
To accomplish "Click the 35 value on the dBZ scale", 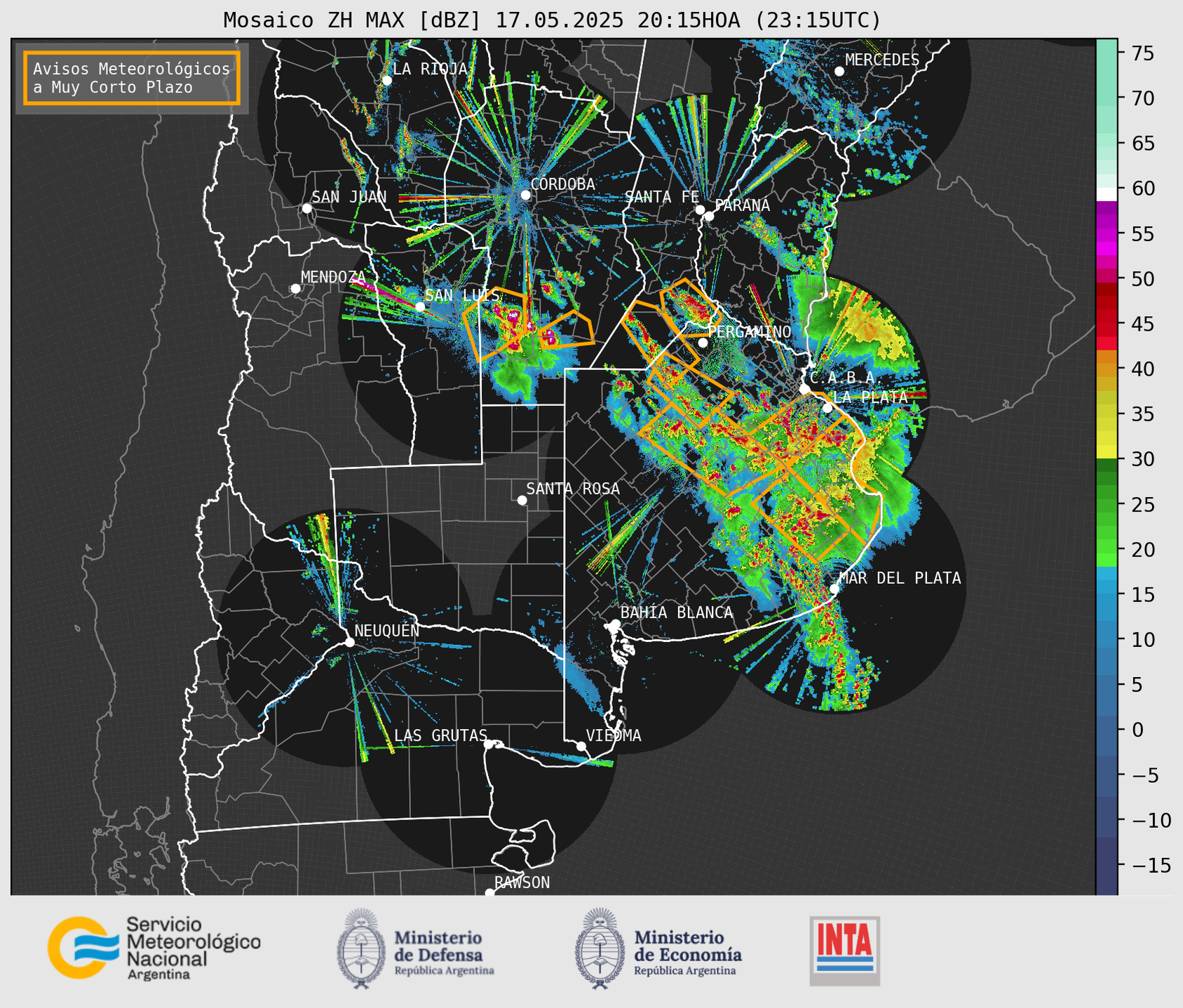I will click(x=1143, y=414).
